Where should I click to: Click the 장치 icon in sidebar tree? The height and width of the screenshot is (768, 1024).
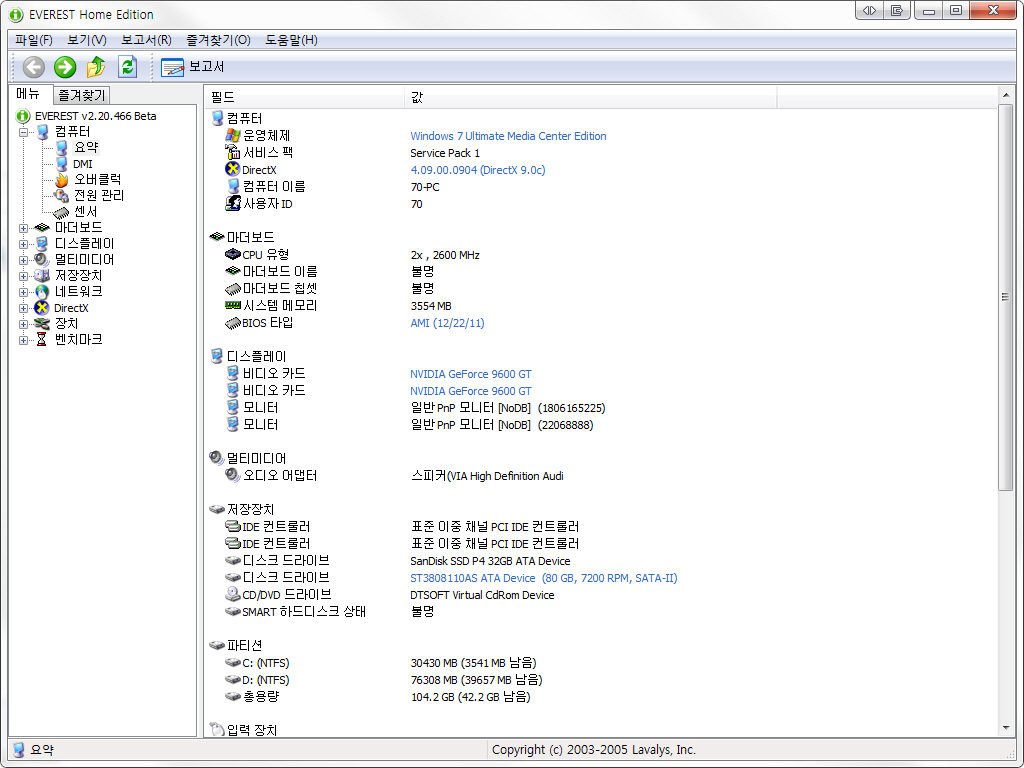(x=42, y=324)
